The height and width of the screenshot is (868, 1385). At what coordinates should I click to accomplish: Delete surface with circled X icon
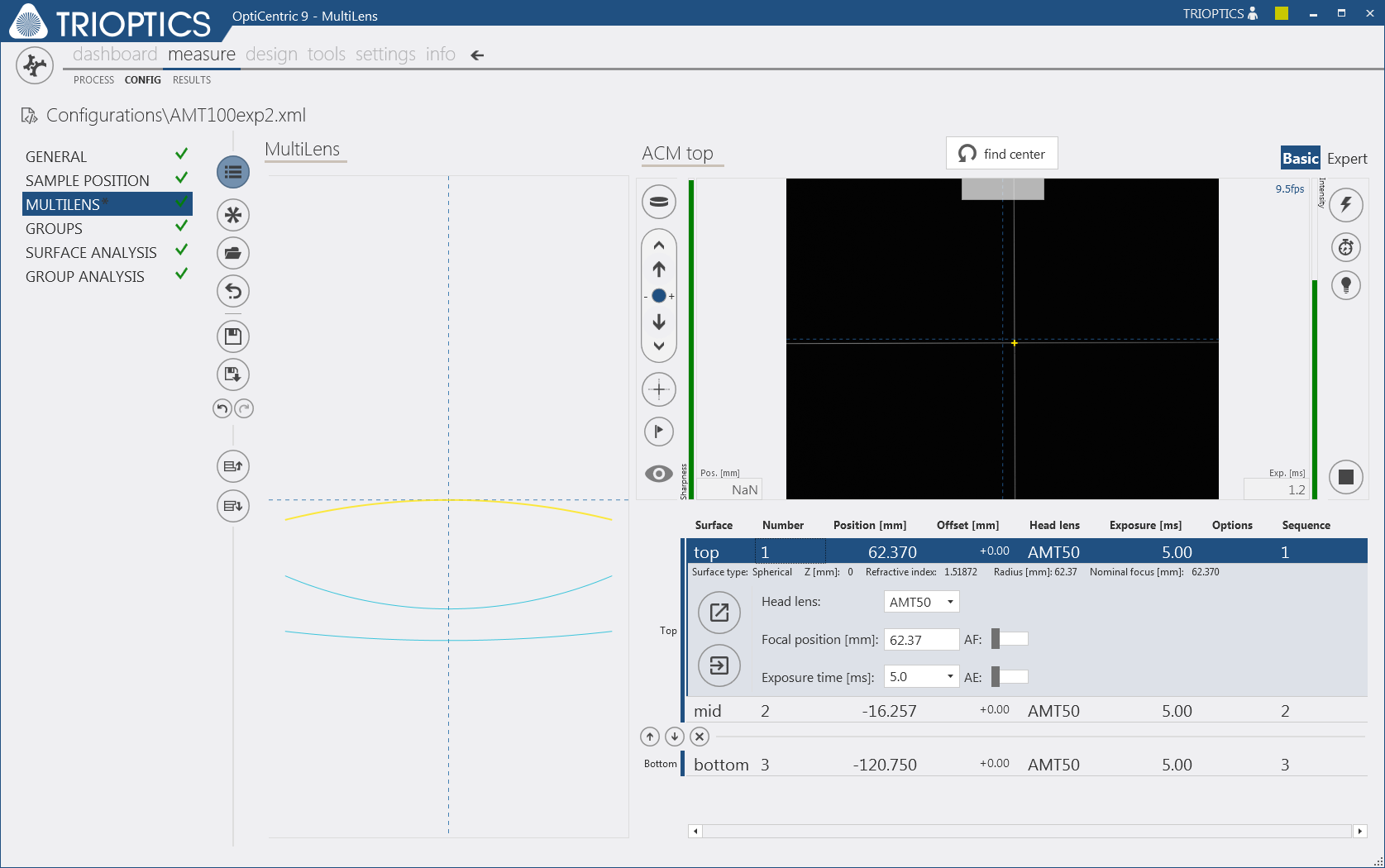point(700,737)
